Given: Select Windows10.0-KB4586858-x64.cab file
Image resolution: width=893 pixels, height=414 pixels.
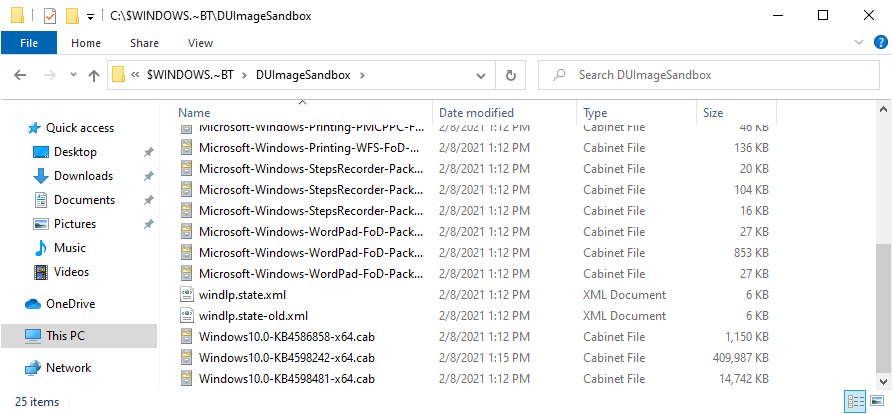Looking at the screenshot, I should pos(286,337).
